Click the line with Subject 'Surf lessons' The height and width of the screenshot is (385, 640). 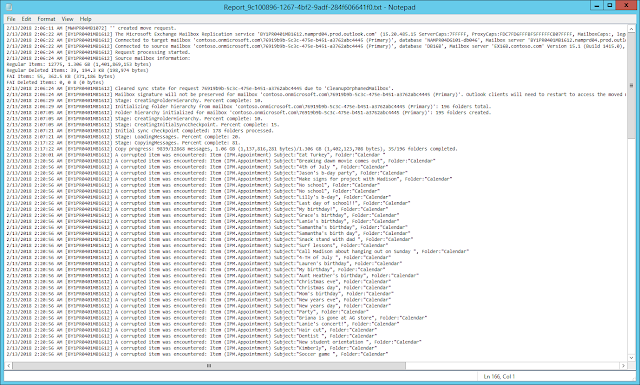click(x=197, y=245)
